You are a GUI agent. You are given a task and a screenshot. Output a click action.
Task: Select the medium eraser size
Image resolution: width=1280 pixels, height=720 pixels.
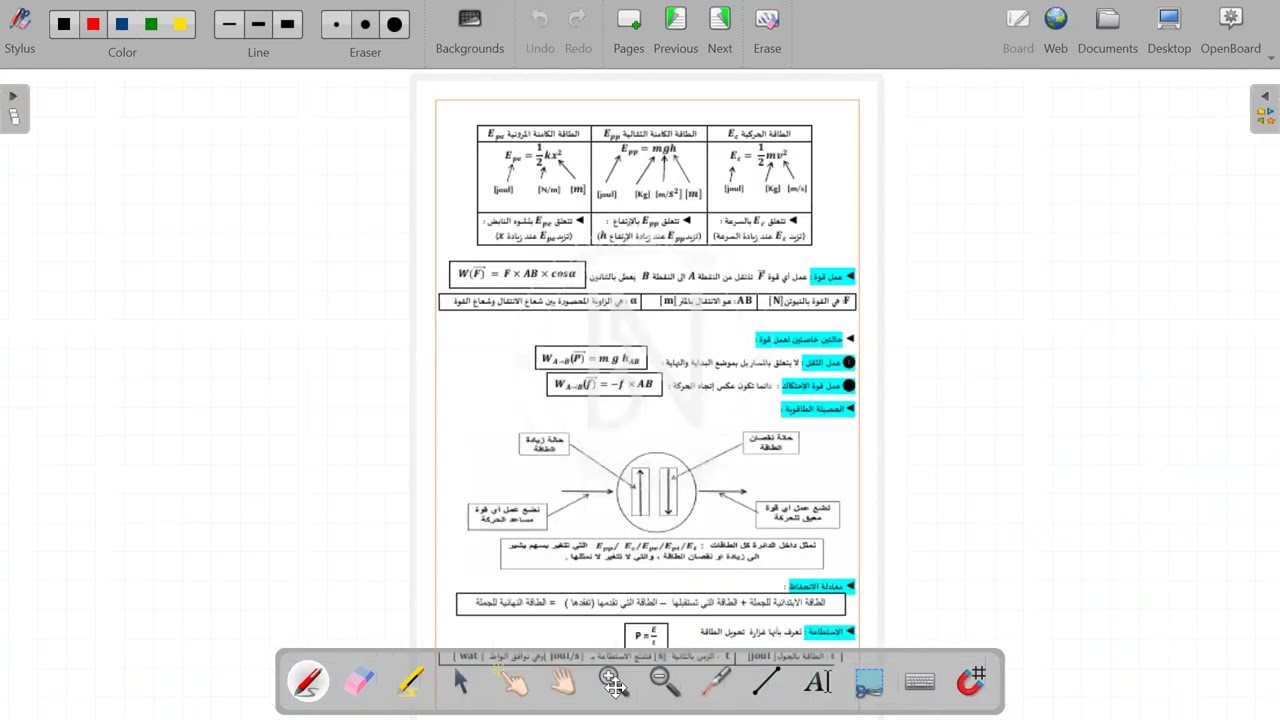tap(365, 24)
